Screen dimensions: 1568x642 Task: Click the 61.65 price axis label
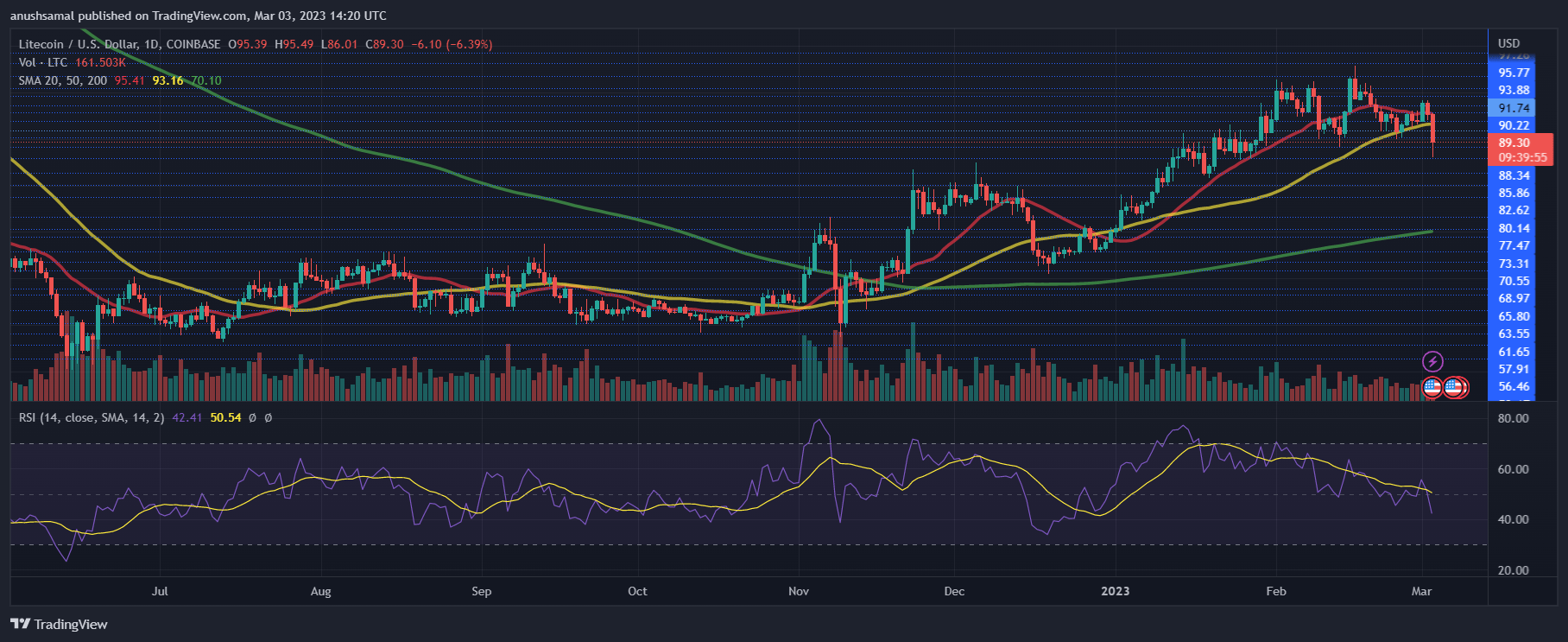click(x=1514, y=352)
